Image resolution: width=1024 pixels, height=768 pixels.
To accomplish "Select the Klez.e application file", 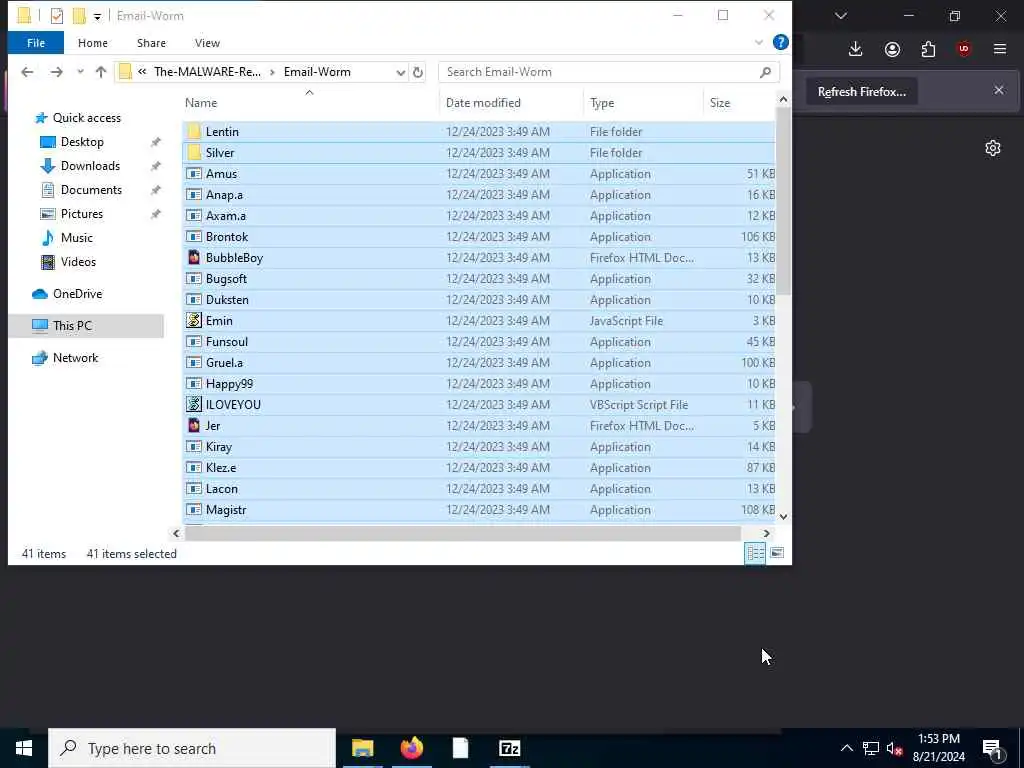I will 479,468.
